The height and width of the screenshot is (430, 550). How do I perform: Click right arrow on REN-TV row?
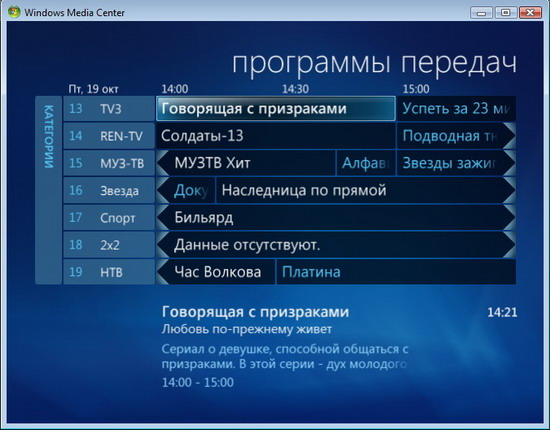coord(510,136)
